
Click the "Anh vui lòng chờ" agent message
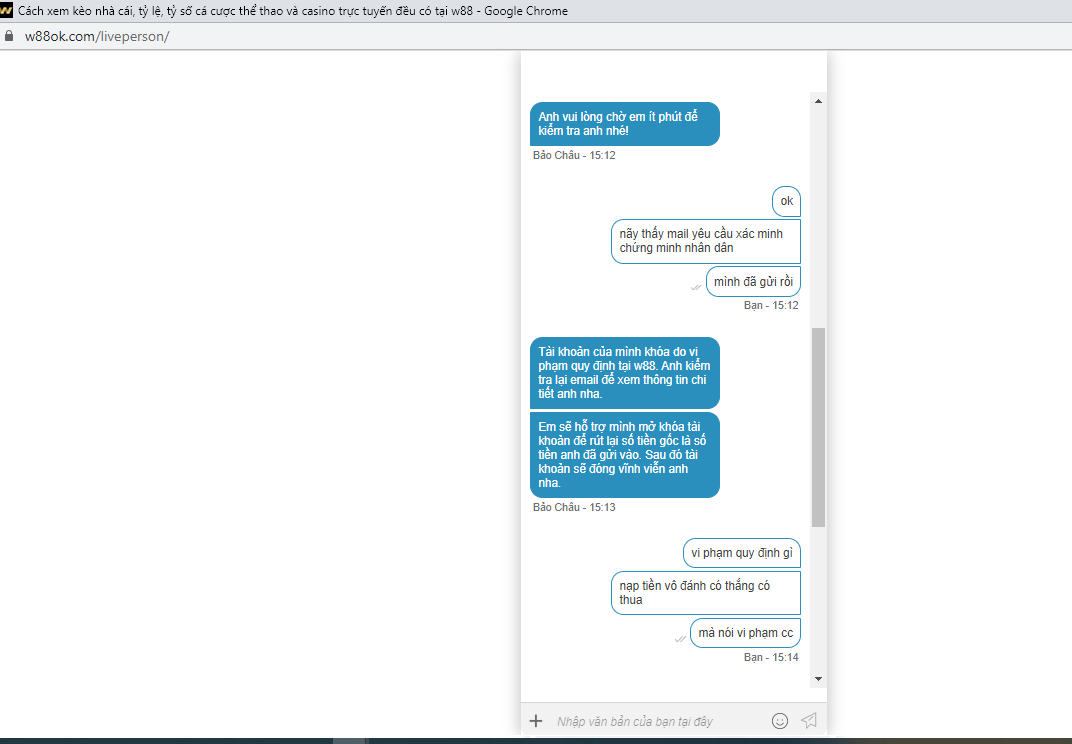(x=624, y=124)
